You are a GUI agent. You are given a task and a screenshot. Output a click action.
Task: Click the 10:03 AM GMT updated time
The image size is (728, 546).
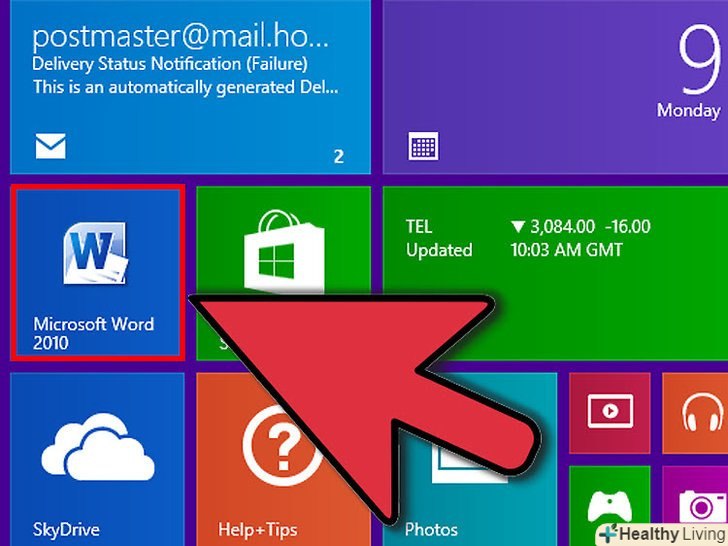coord(566,250)
